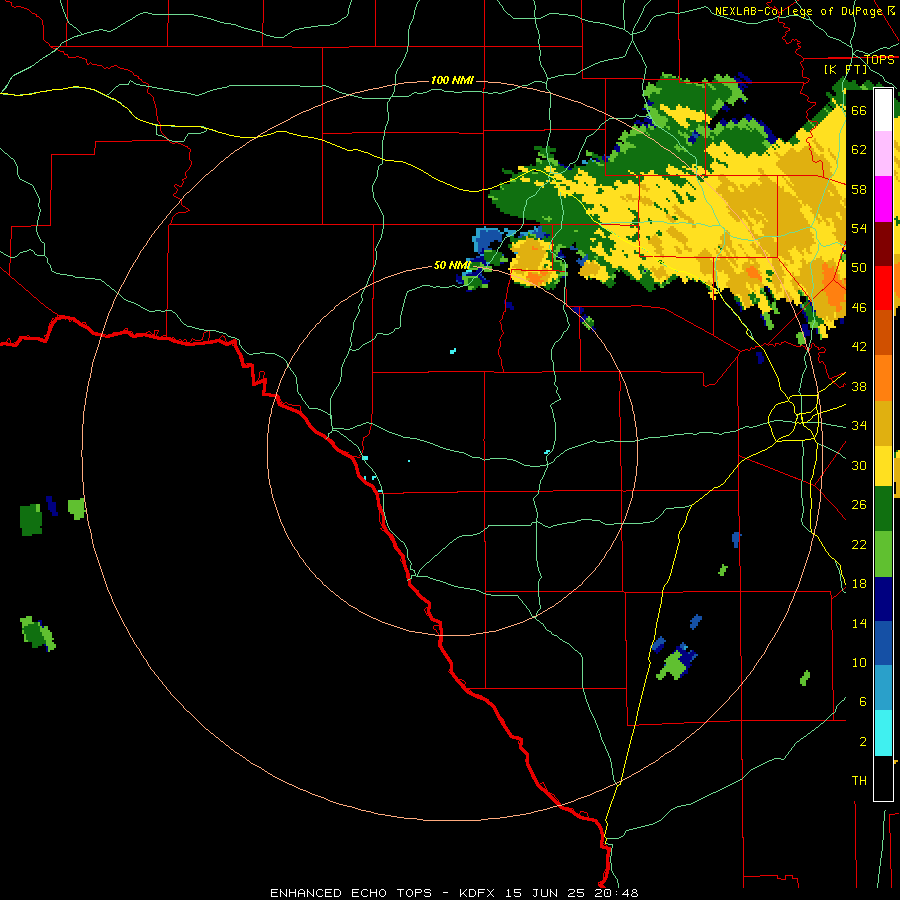
Task: Click the 30 legend value
Action: tap(859, 465)
